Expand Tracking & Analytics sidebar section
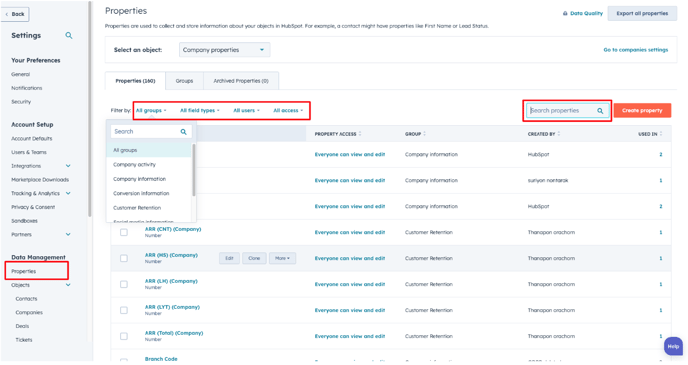688x365 pixels. [x=68, y=193]
